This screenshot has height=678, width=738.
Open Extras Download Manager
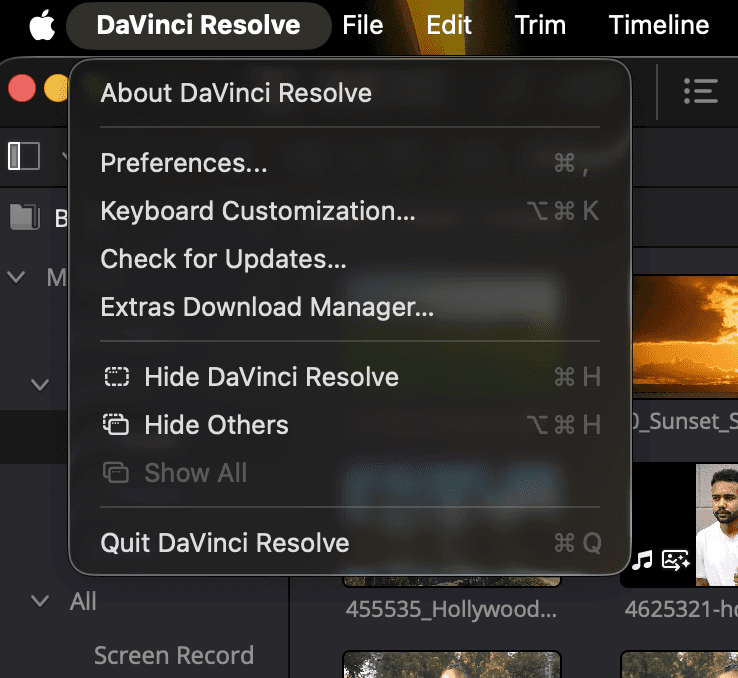[350, 307]
